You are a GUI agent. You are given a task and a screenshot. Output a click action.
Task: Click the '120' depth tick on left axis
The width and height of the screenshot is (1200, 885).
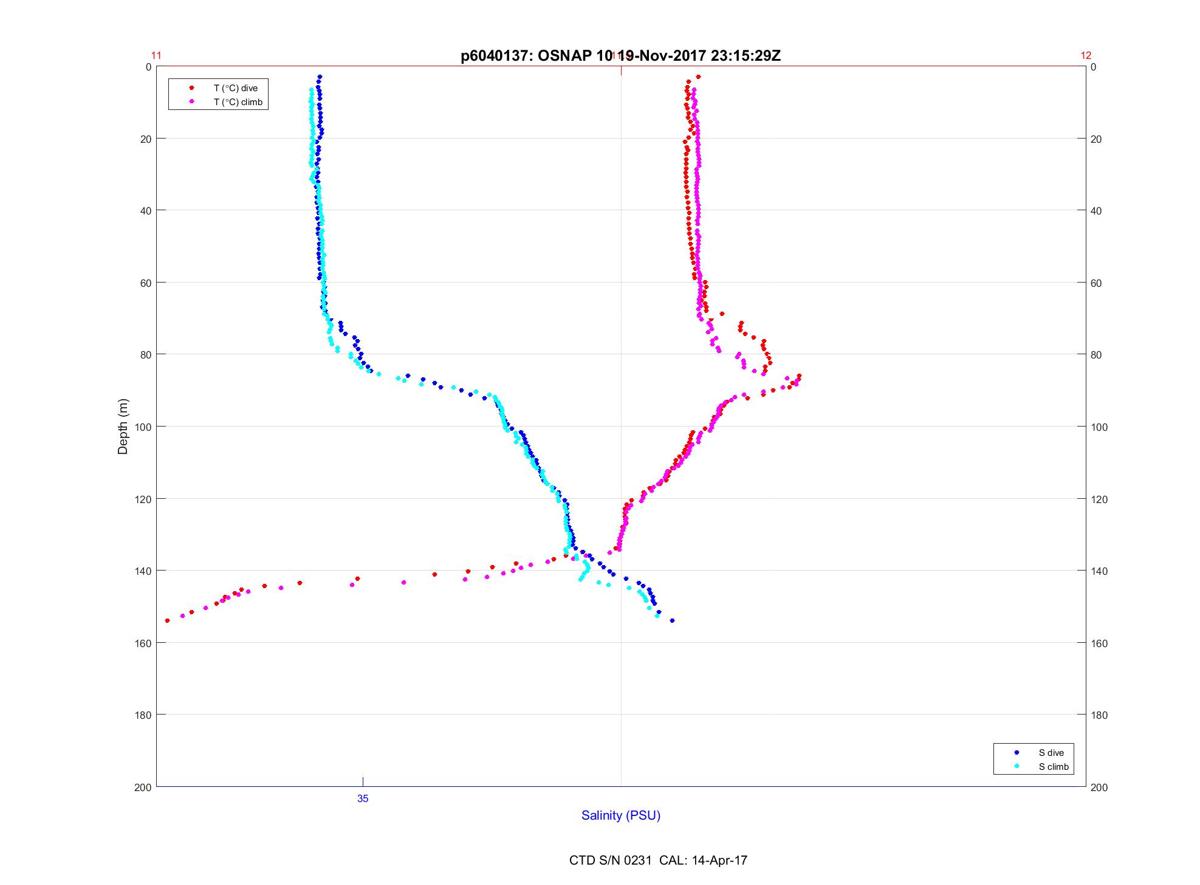pos(142,499)
